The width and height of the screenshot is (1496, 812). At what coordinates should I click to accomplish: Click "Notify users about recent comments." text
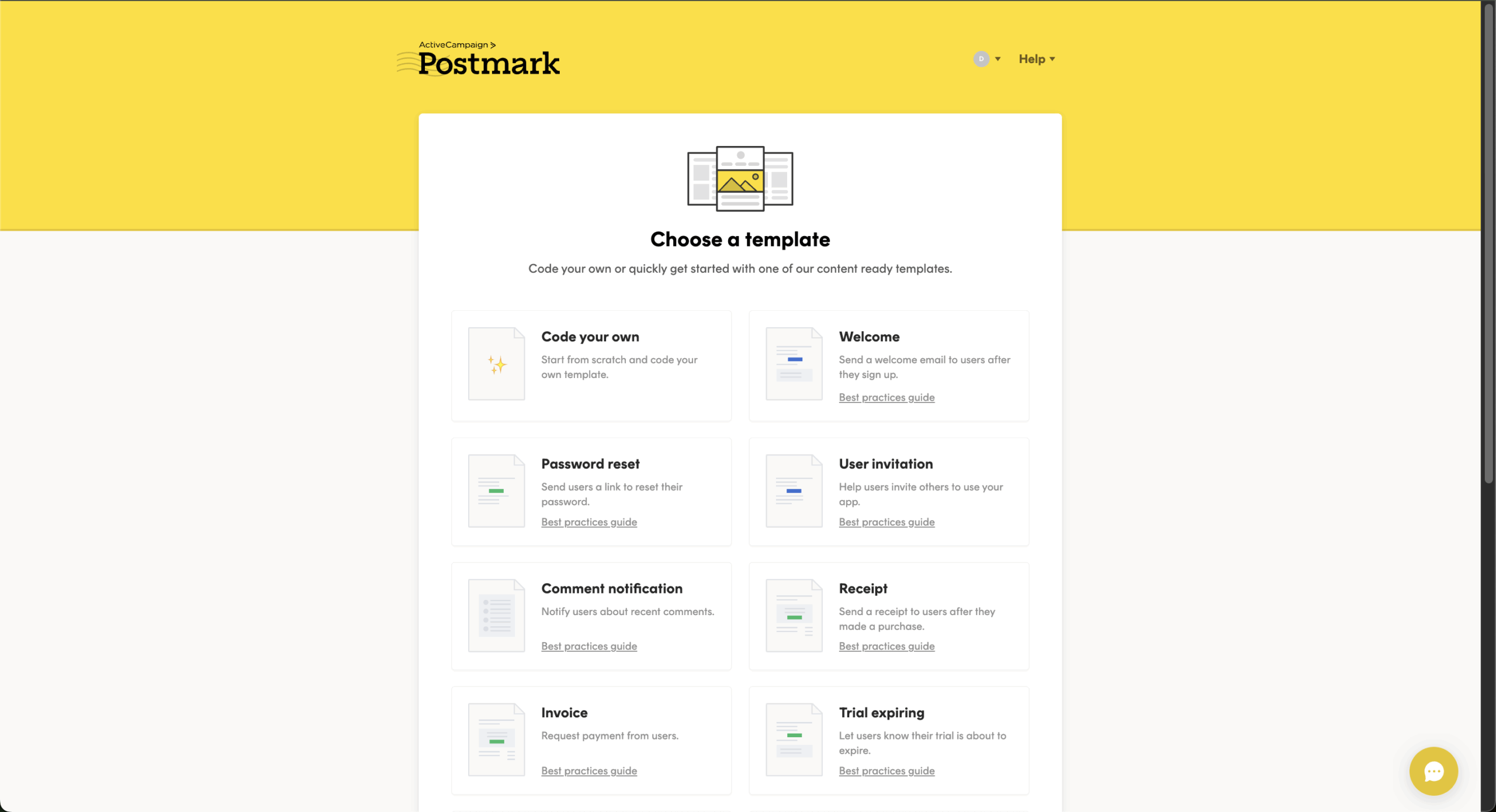pyautogui.click(x=628, y=612)
